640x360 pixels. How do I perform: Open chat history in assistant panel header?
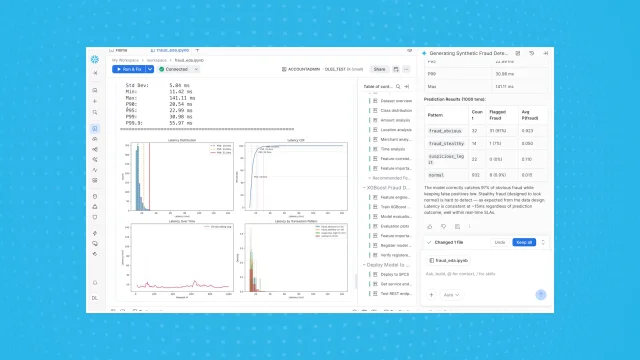click(x=531, y=53)
